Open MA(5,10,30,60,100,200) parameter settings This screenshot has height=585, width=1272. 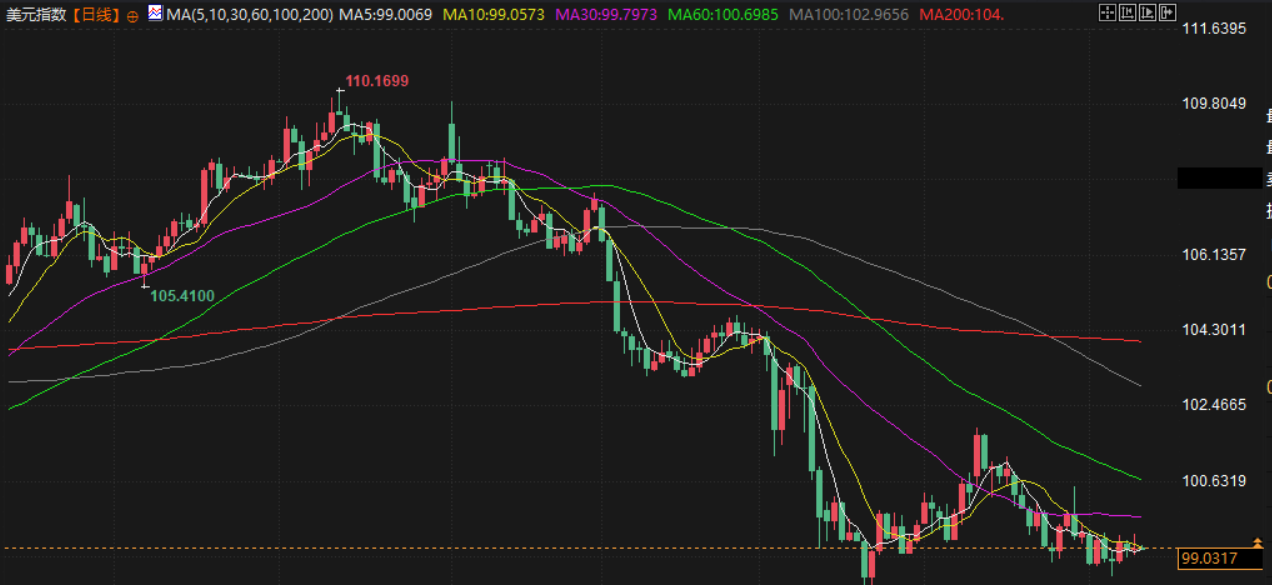coord(249,15)
